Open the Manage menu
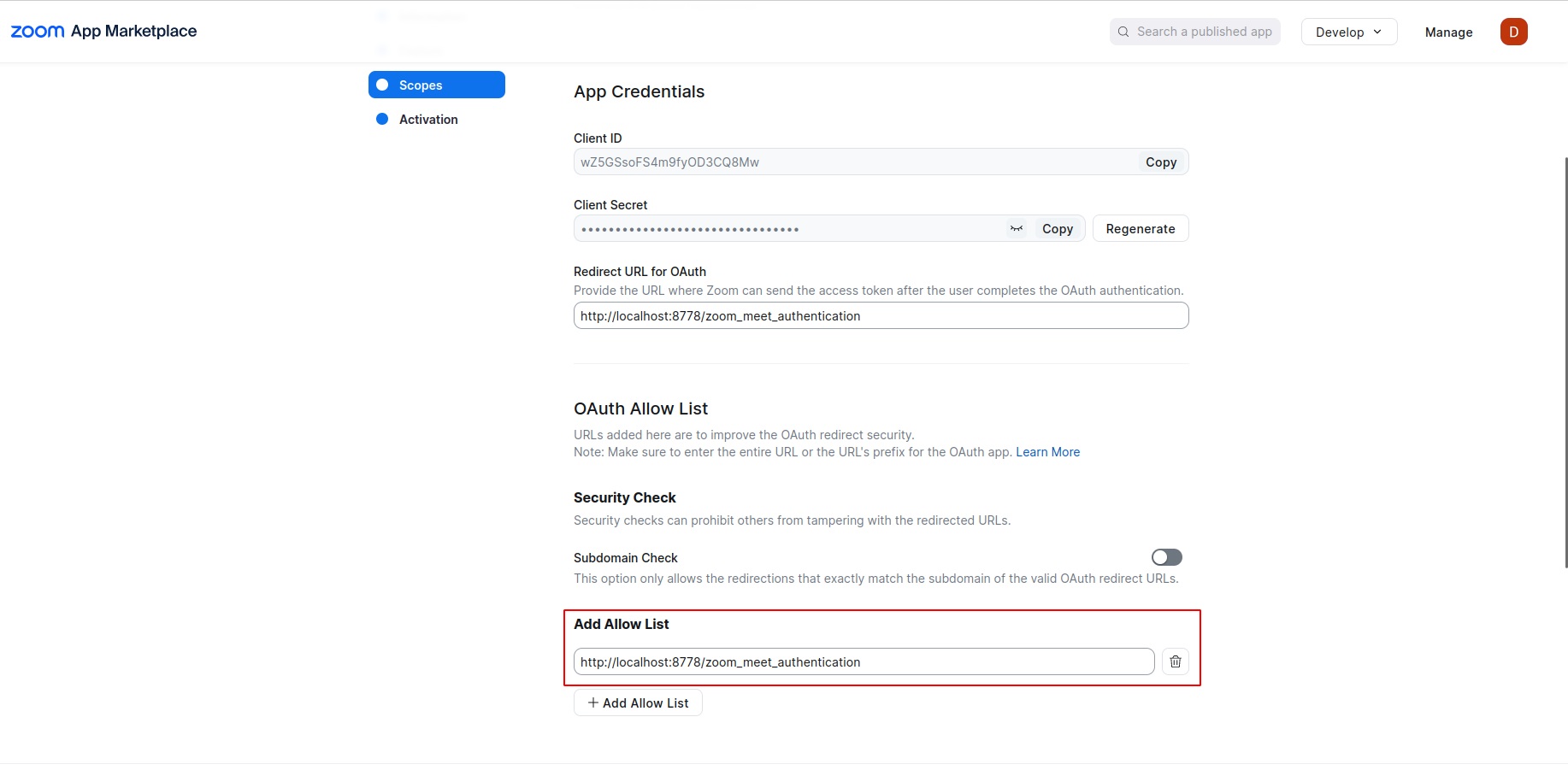The image size is (1568, 770). coord(1448,32)
